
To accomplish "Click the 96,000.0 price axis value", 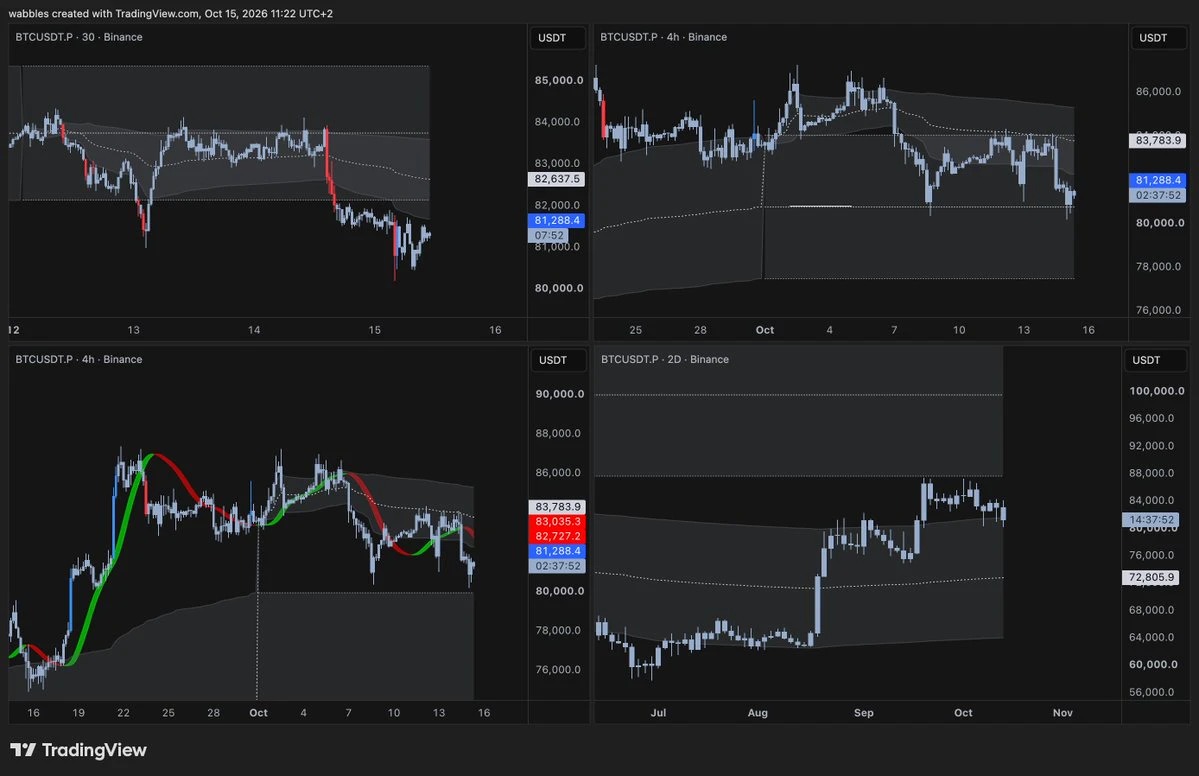I will [x=1152, y=418].
